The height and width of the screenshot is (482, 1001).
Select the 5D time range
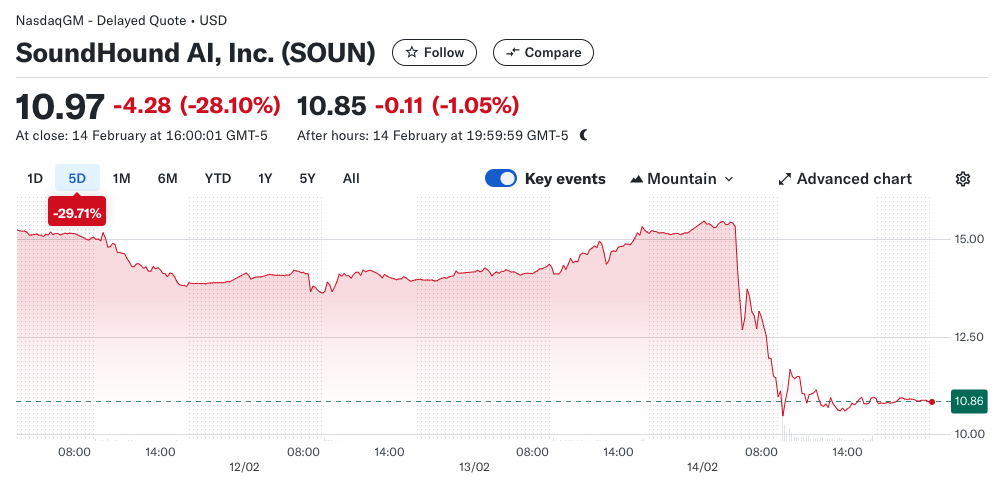[x=77, y=179]
